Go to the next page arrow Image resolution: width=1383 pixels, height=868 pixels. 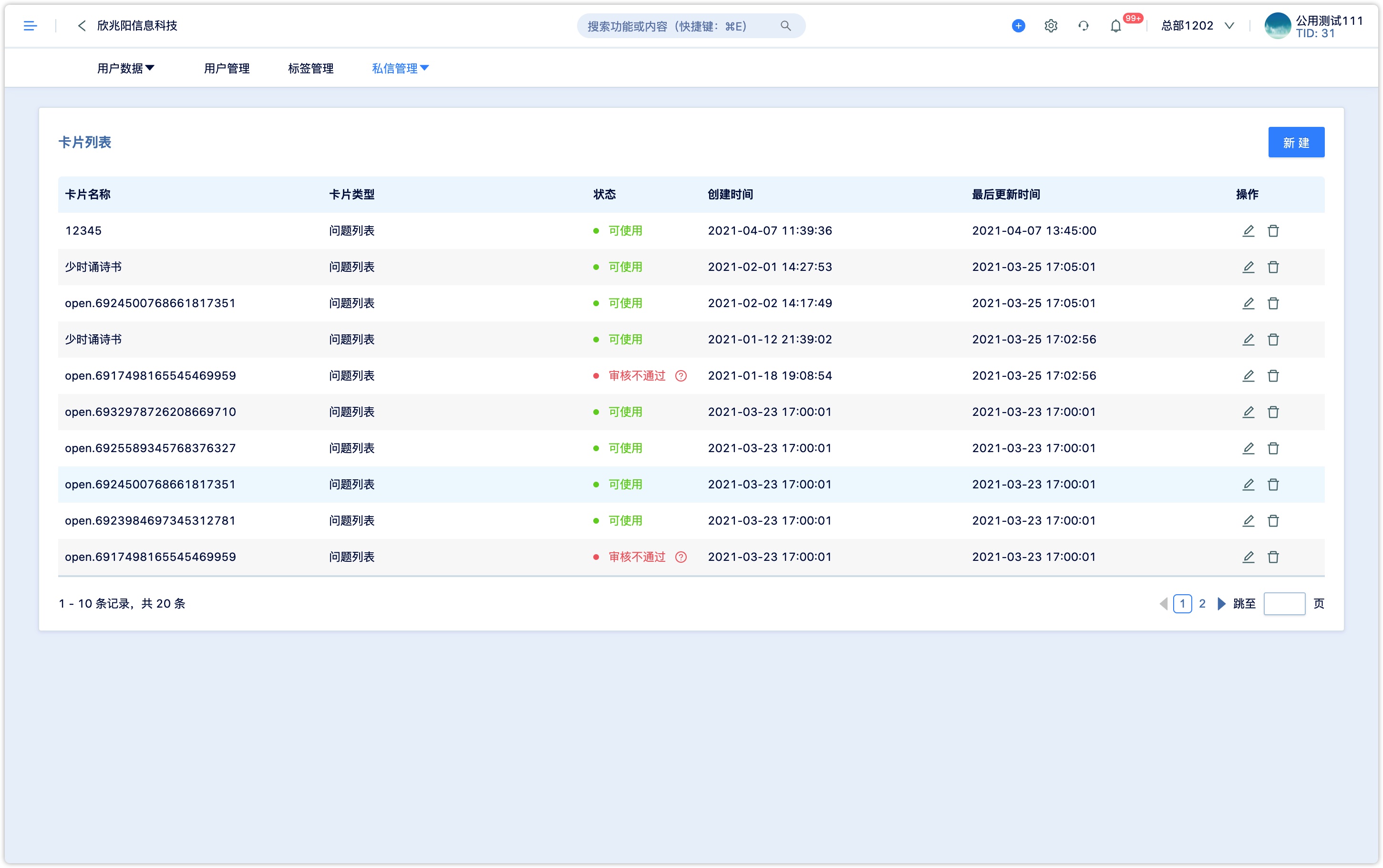pos(1221,604)
